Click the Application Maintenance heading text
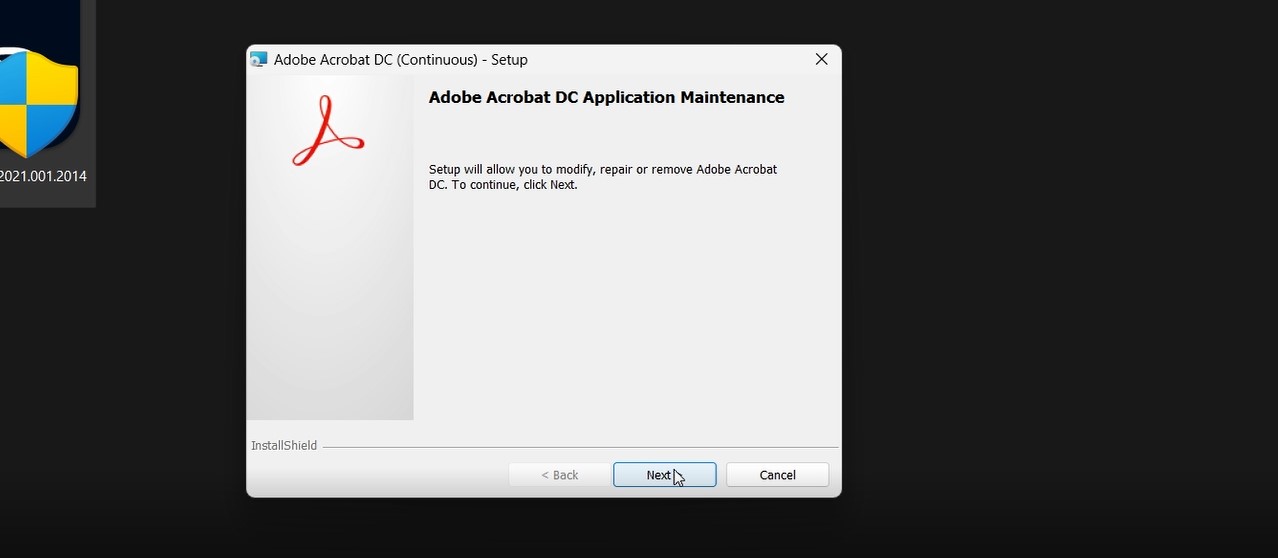1278x558 pixels. tap(606, 98)
